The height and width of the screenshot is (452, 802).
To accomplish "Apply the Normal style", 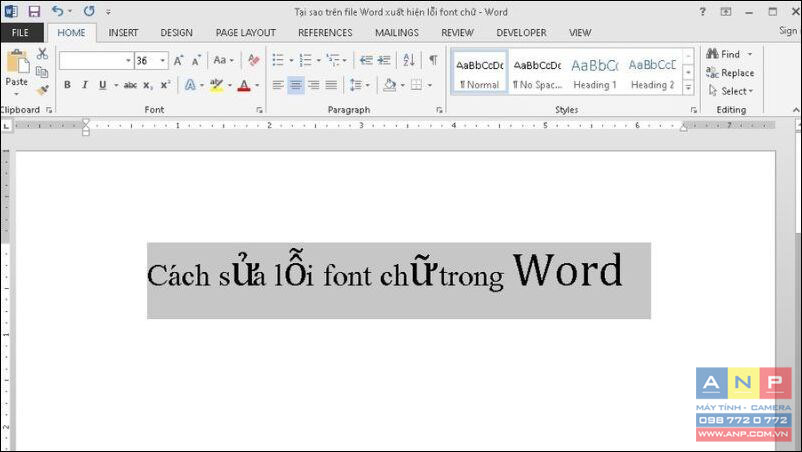I will pyautogui.click(x=480, y=72).
